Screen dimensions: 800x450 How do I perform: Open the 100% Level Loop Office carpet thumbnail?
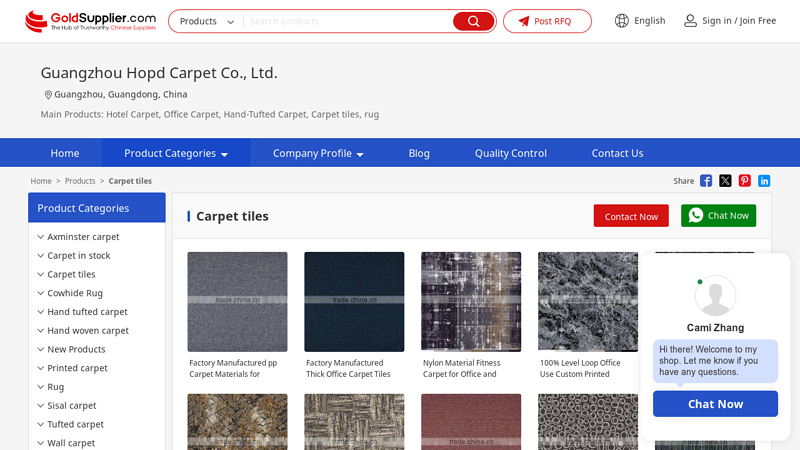(x=588, y=302)
